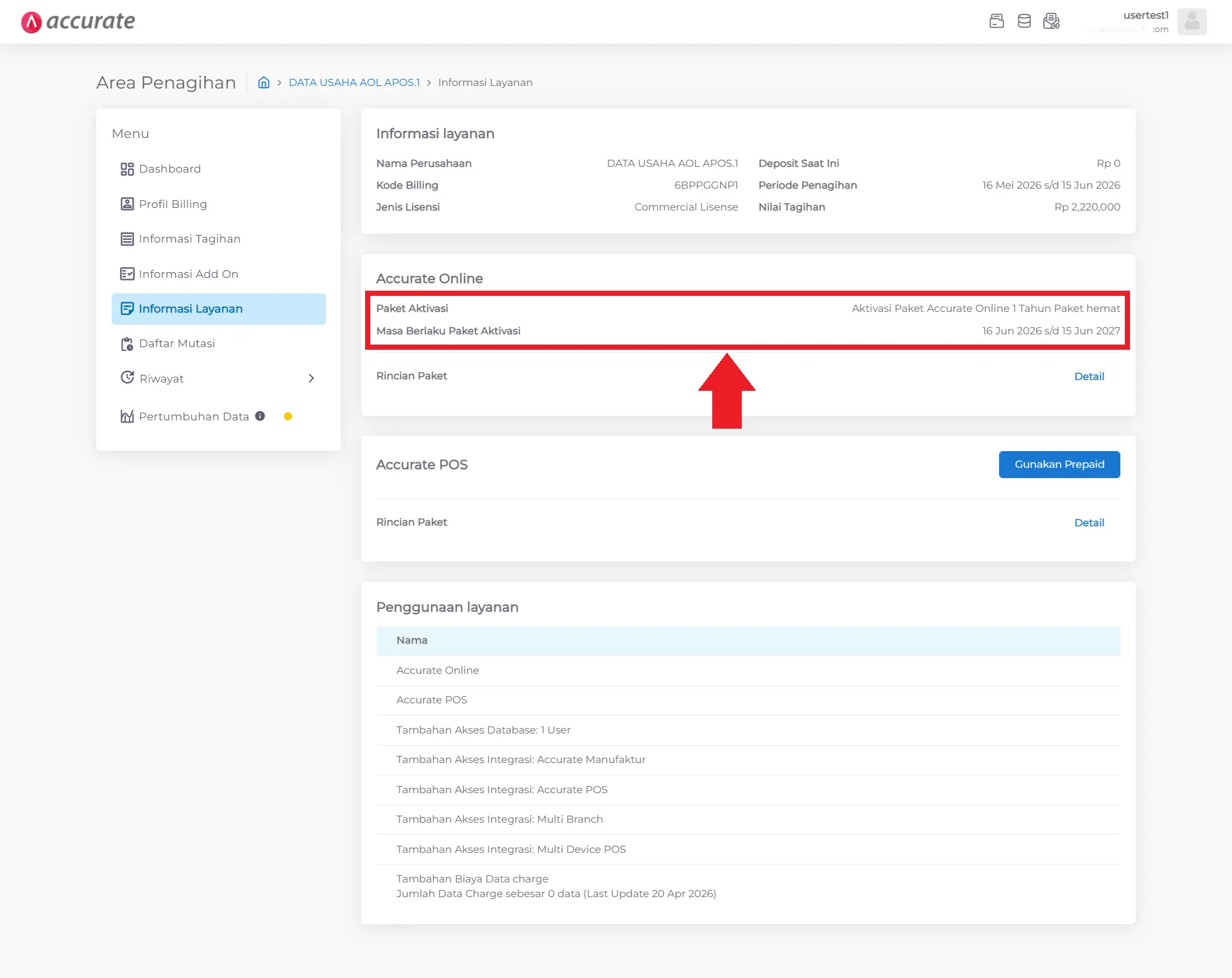Image resolution: width=1232 pixels, height=978 pixels.
Task: Click the Nama column header in the usage table
Action: pyautogui.click(x=748, y=640)
